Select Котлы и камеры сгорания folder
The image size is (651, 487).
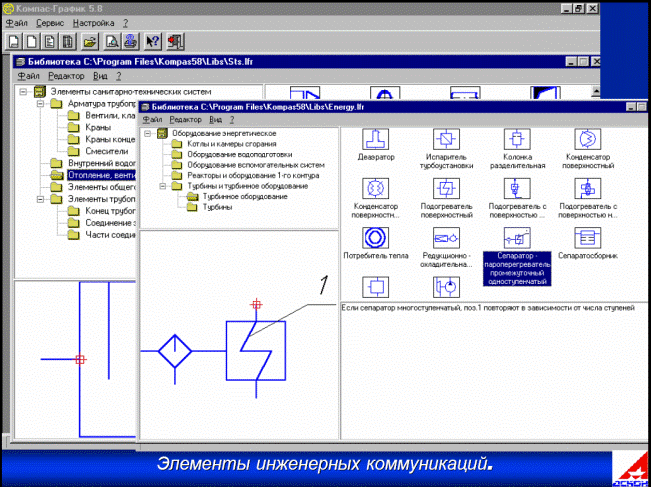point(232,144)
